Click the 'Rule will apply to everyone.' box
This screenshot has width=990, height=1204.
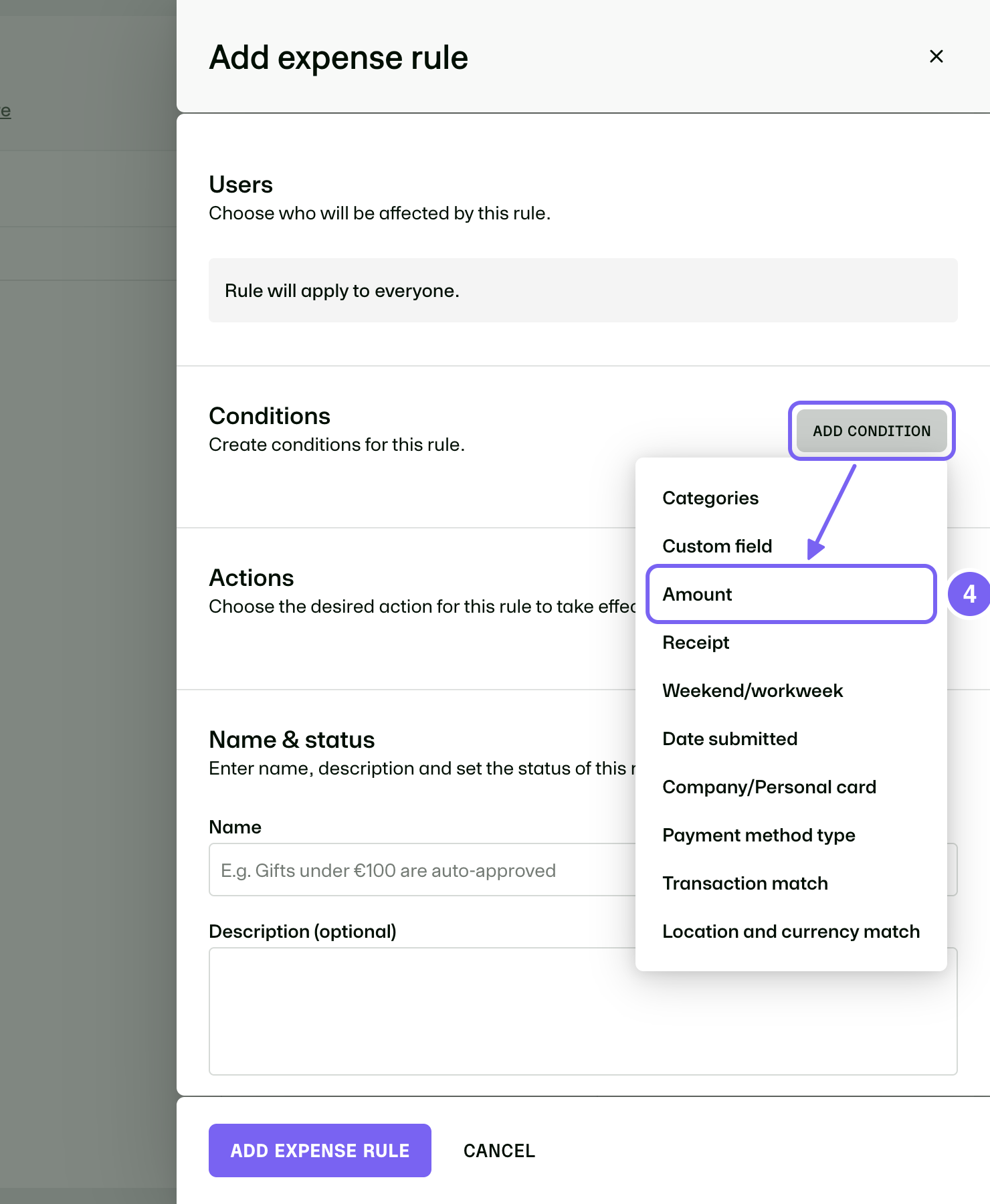[x=583, y=290]
